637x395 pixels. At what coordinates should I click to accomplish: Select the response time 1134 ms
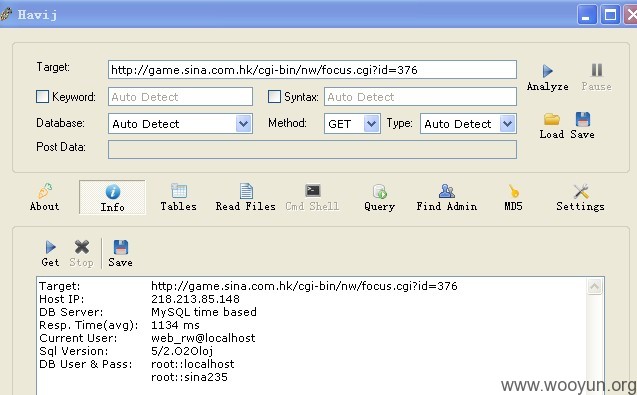click(175, 325)
